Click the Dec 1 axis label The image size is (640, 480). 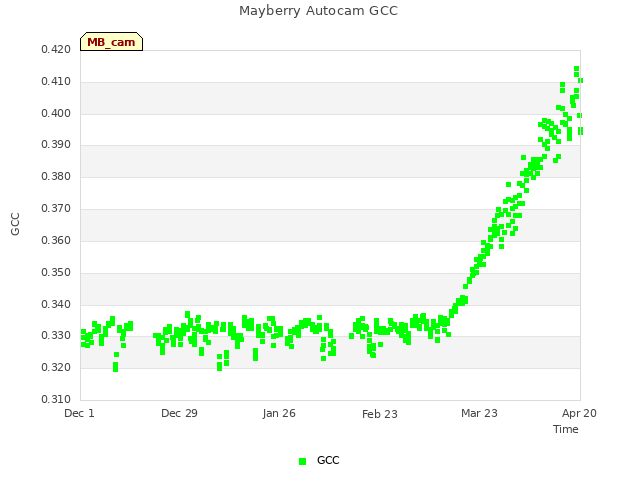[x=79, y=413]
